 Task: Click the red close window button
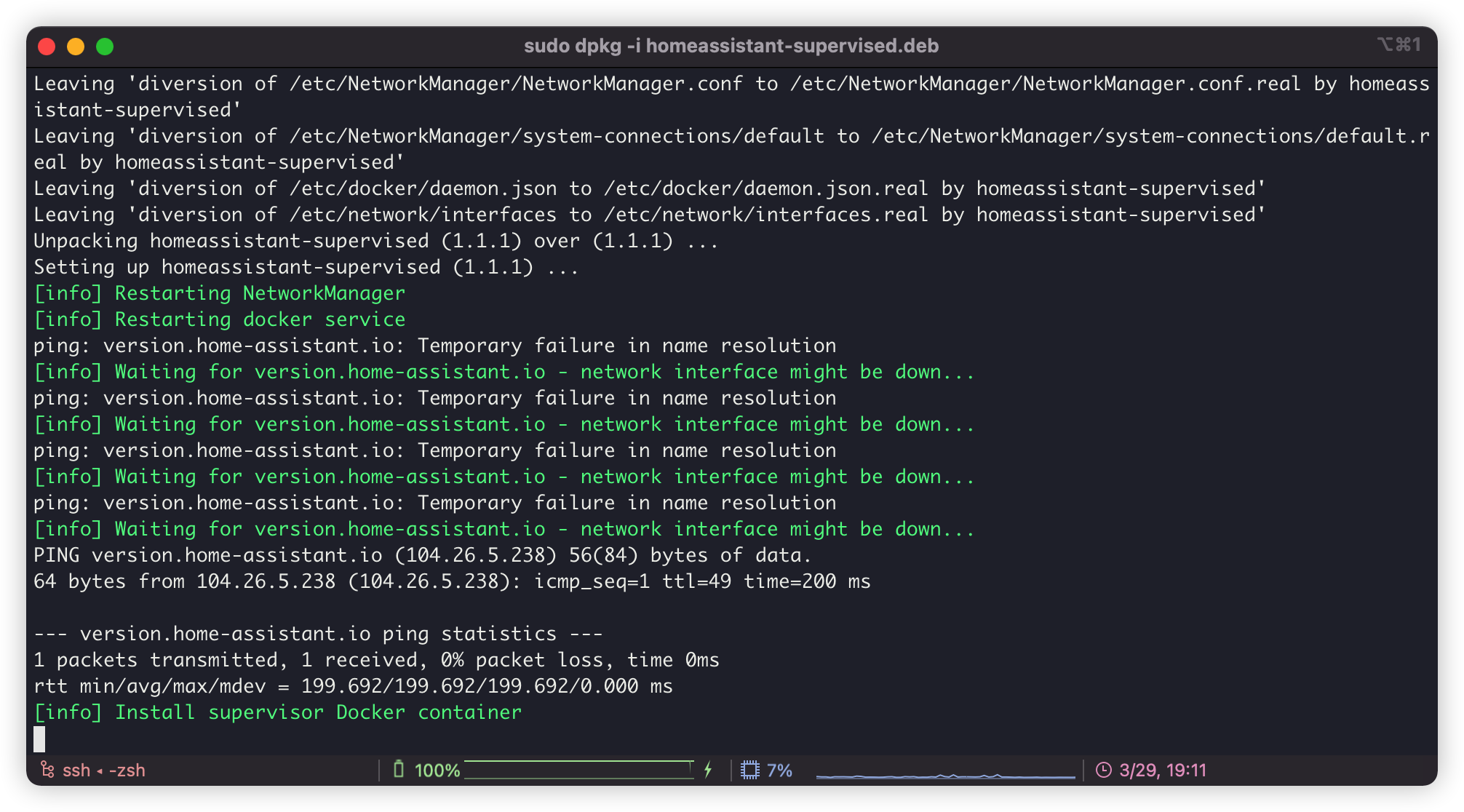tap(47, 47)
